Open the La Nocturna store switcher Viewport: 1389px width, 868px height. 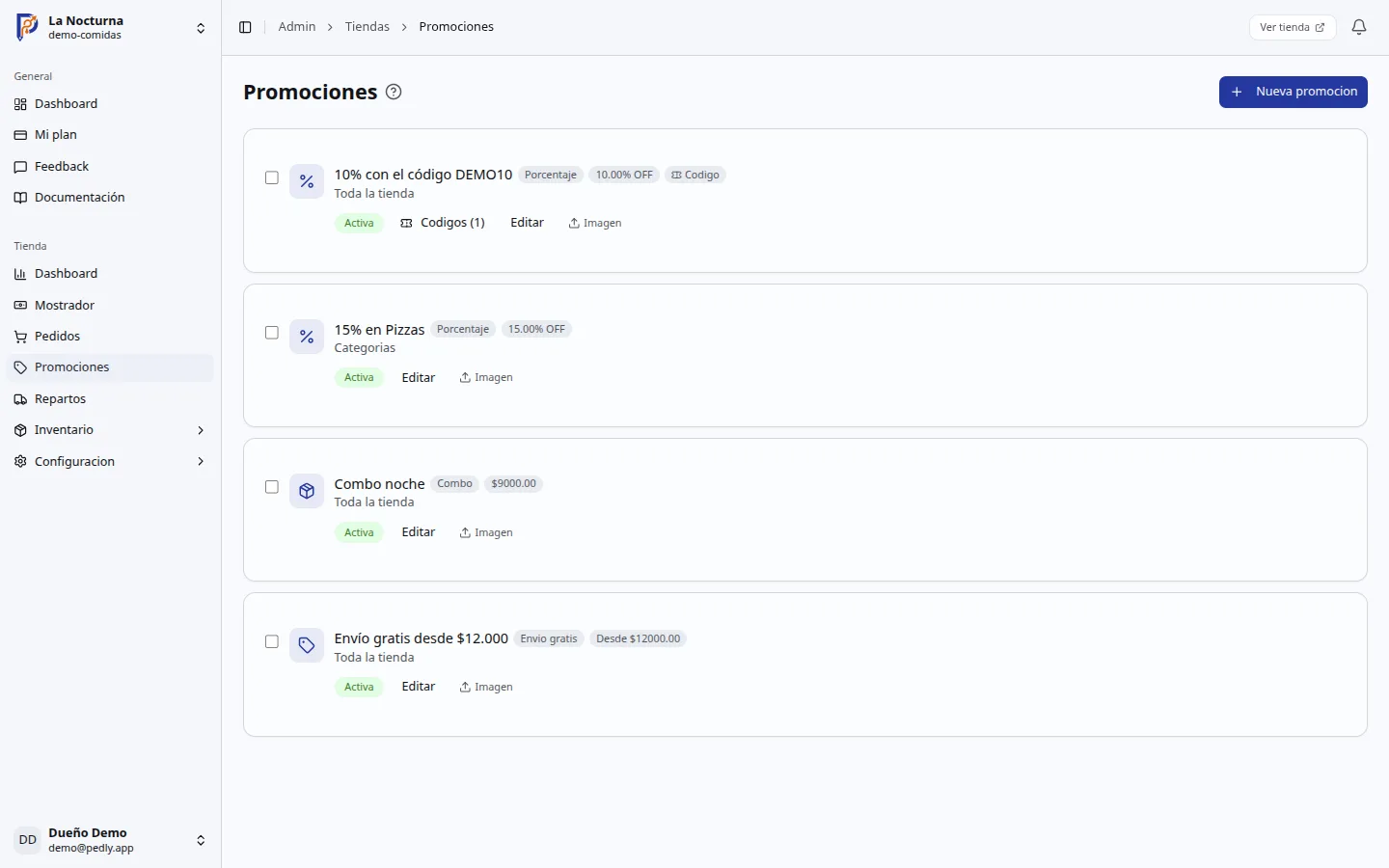point(111,28)
